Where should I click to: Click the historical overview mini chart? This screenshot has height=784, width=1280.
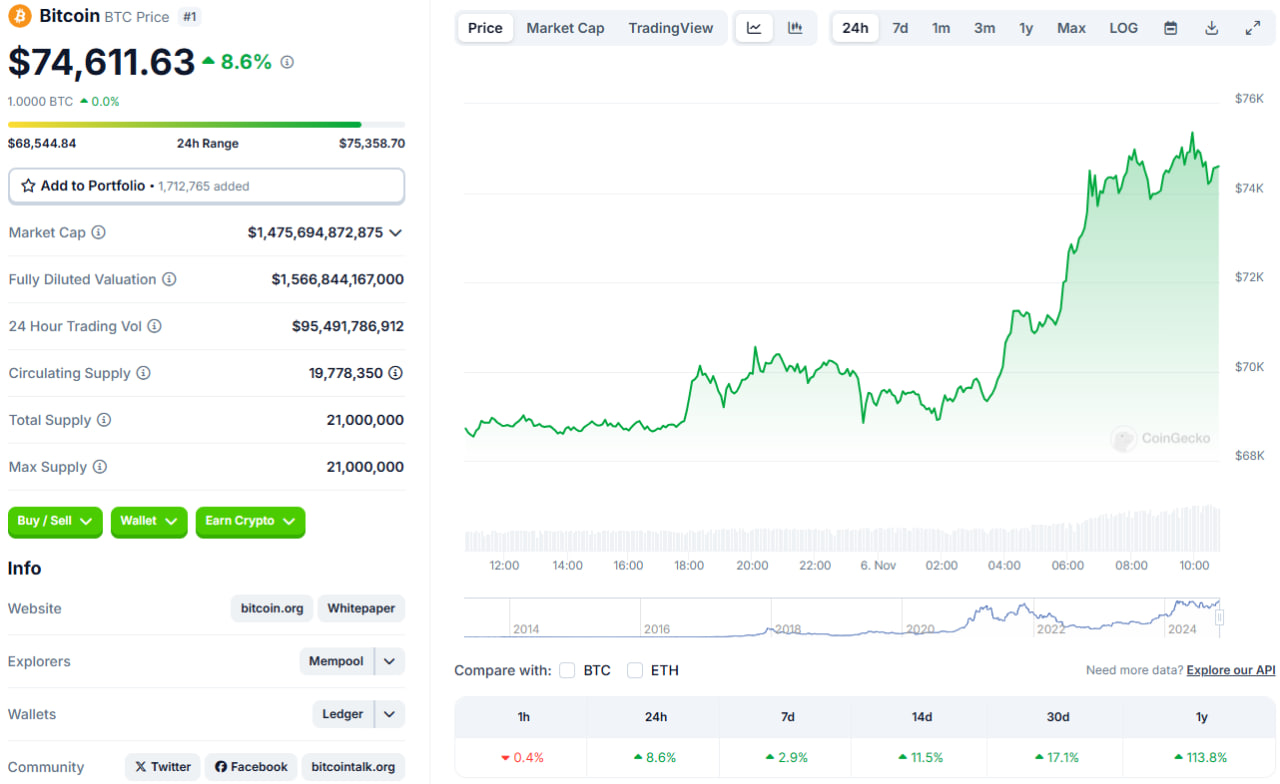[842, 618]
